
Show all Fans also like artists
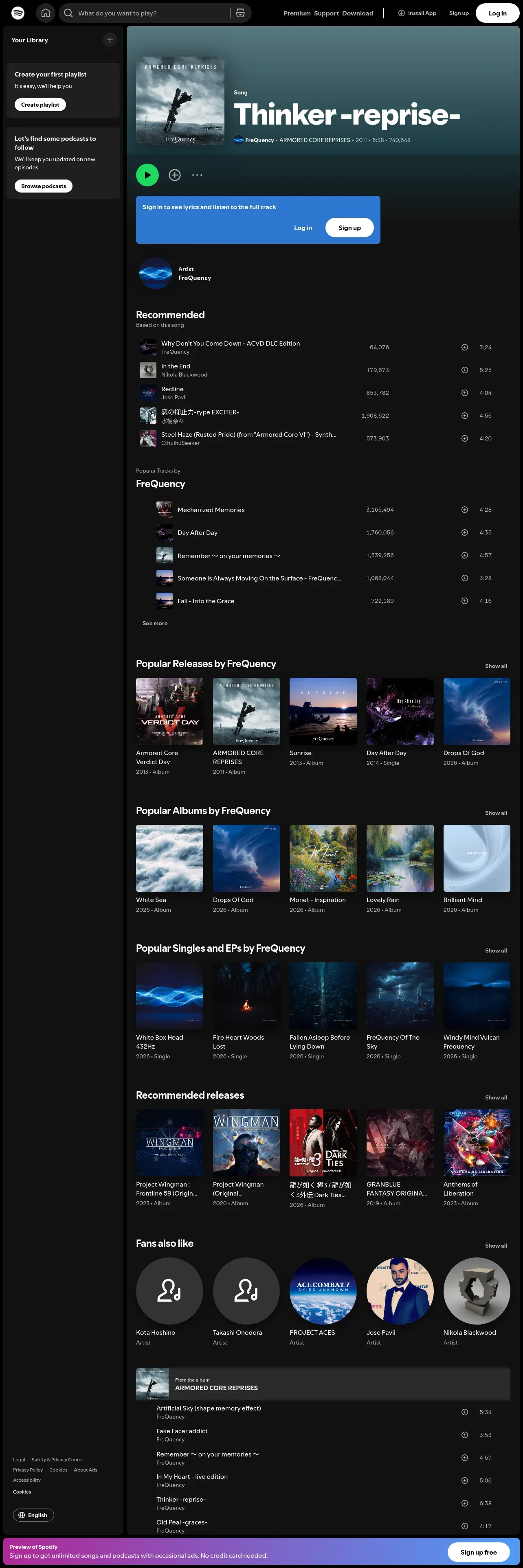tap(496, 1246)
